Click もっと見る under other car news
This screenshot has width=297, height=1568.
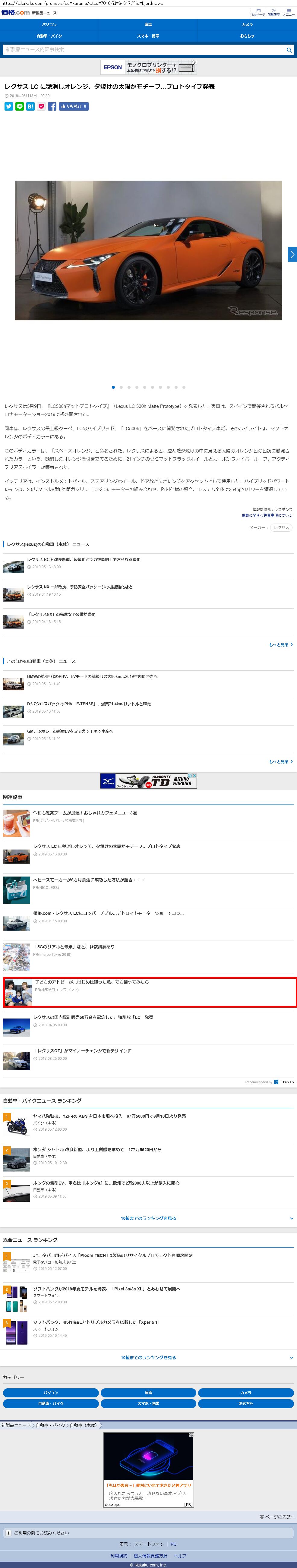281,761
